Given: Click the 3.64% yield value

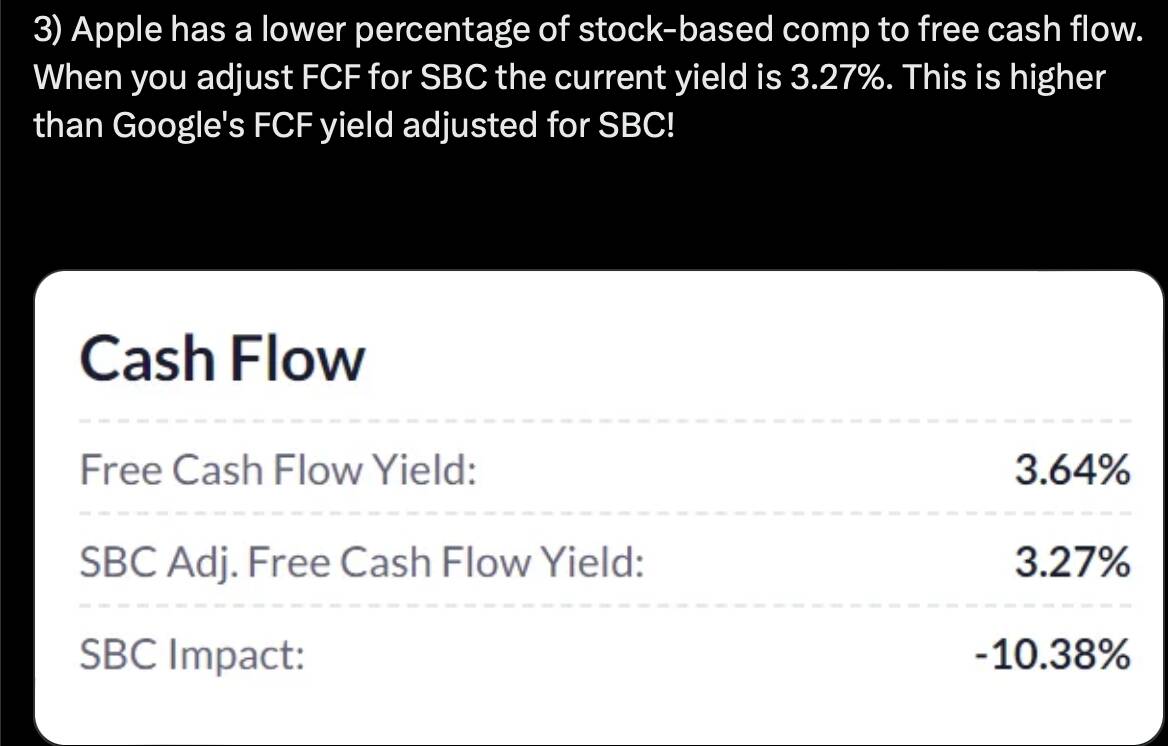Looking at the screenshot, I should (x=1073, y=470).
